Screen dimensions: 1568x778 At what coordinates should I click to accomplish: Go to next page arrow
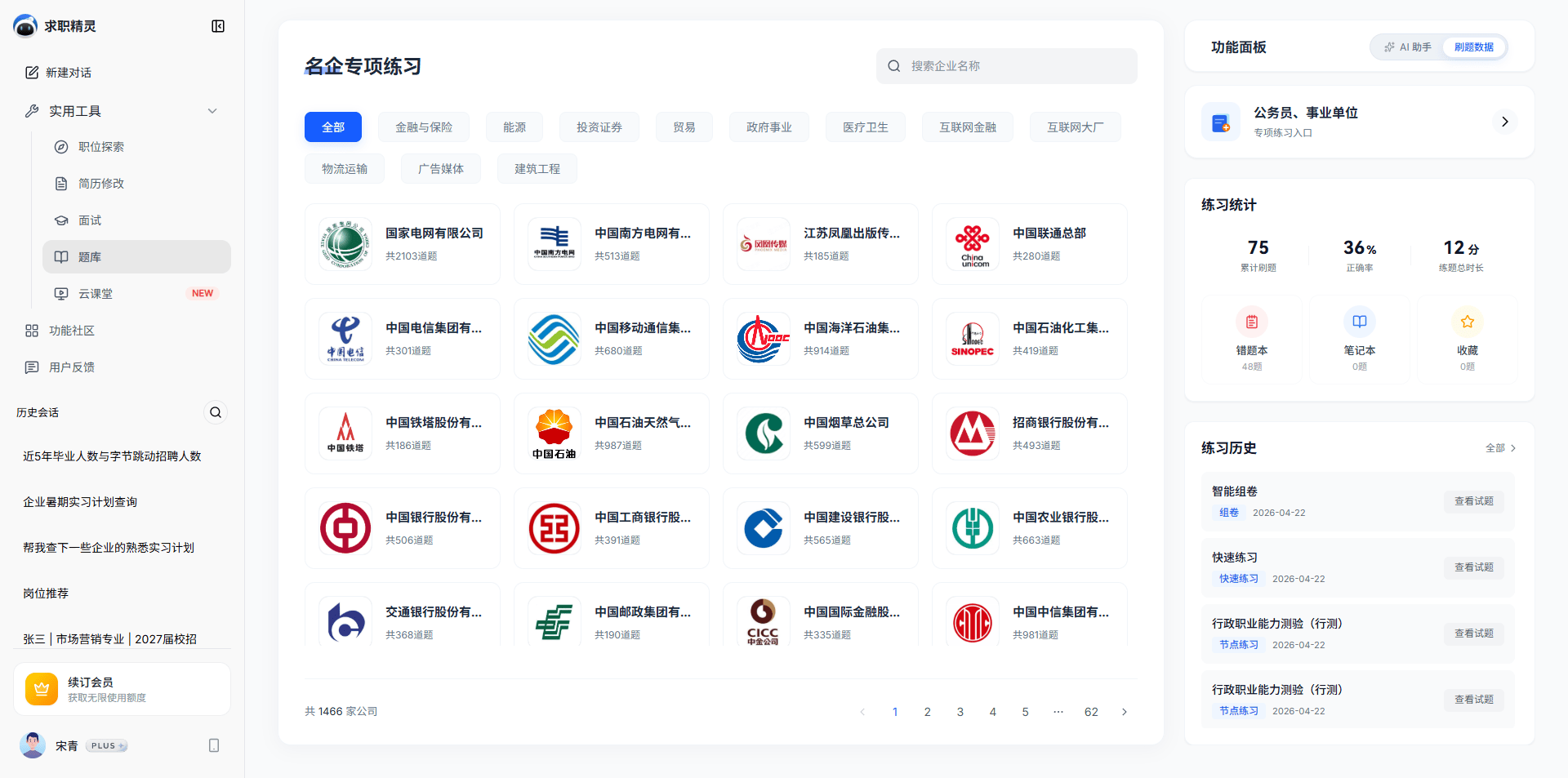tap(1125, 712)
